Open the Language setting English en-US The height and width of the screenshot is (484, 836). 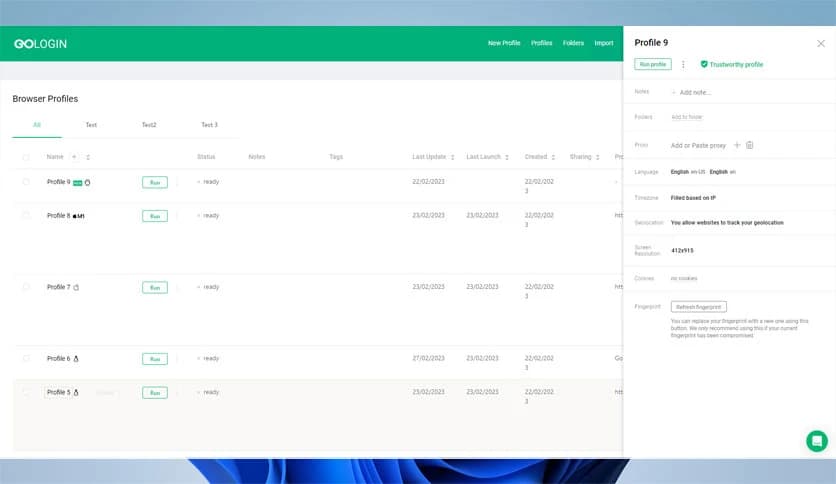688,172
